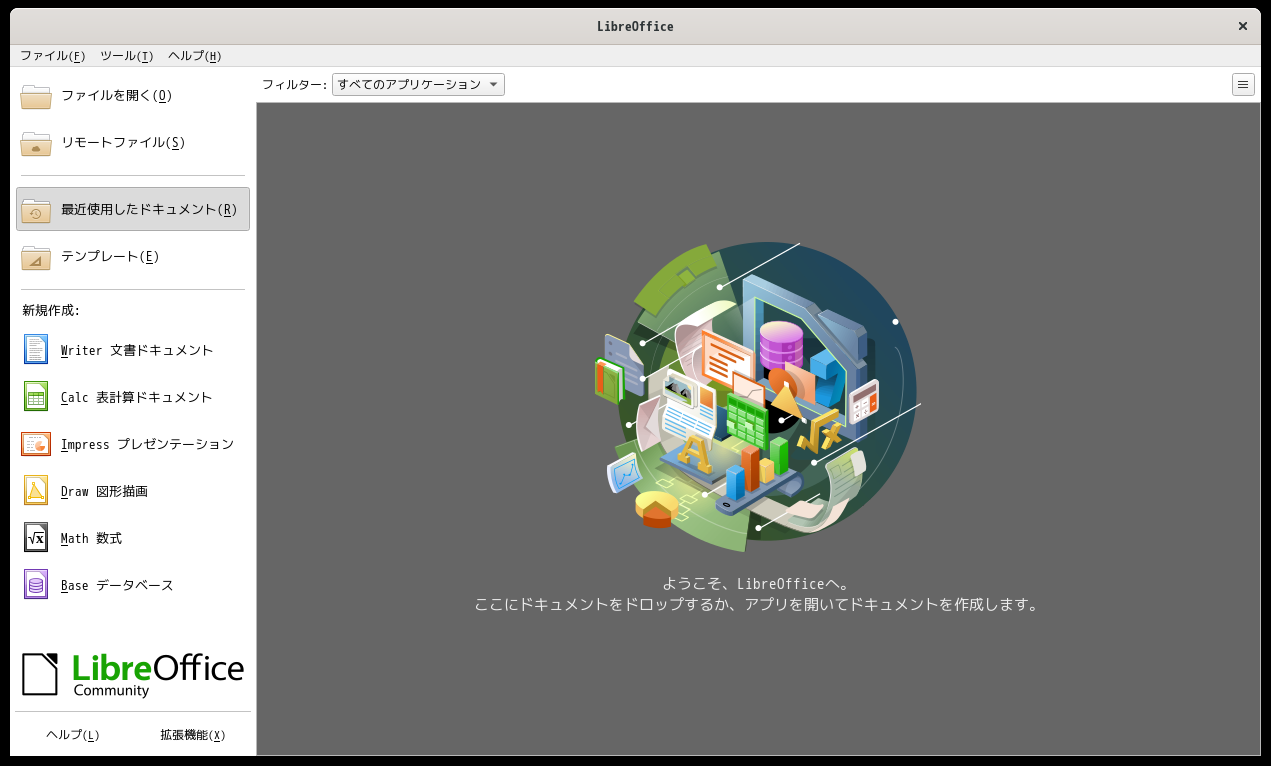Click the remote files cloud folder icon
Screen dimensions: 1271x766
click(x=36, y=143)
